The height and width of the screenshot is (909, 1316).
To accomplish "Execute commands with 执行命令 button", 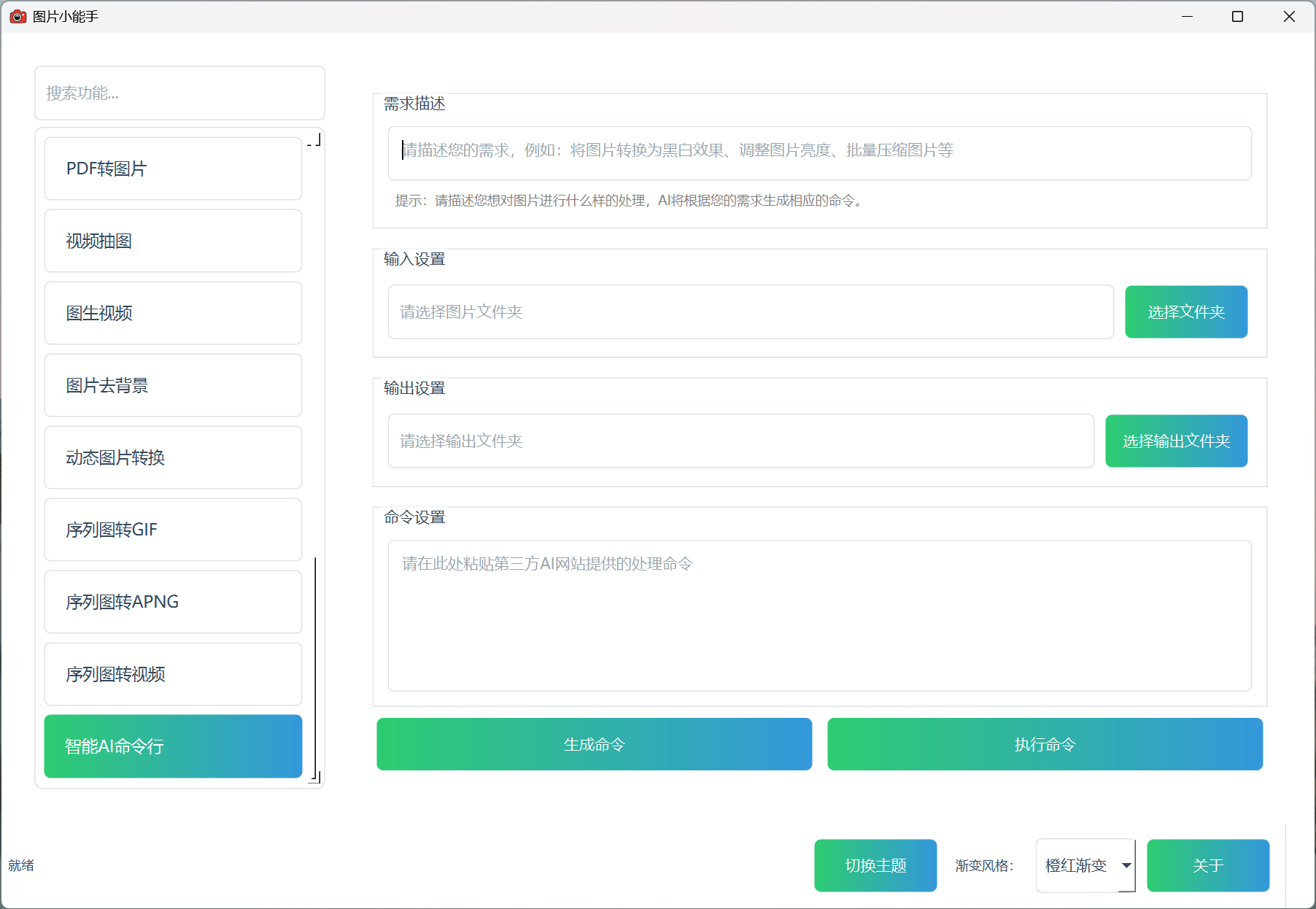I will coord(1045,744).
